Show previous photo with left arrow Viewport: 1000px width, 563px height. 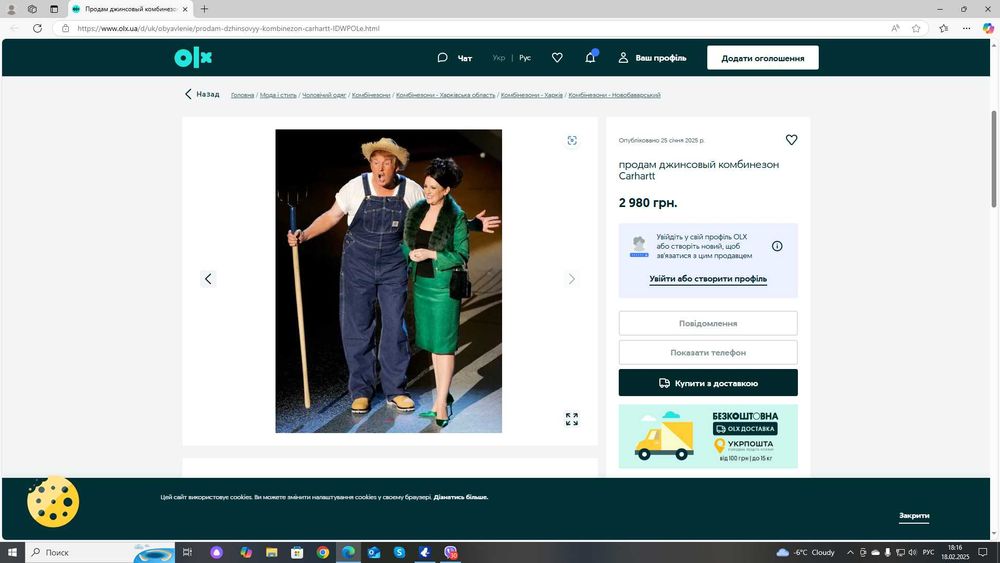208,279
